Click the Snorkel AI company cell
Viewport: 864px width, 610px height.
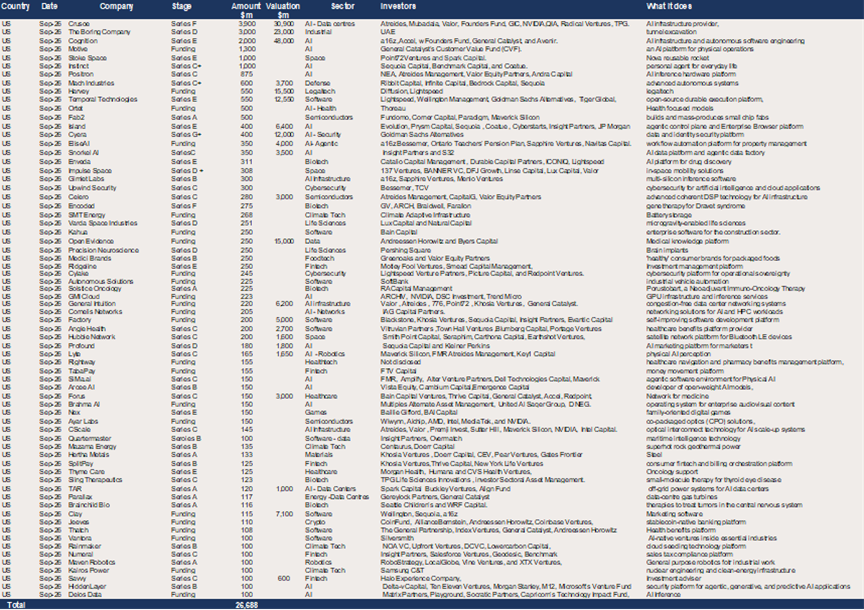point(83,153)
